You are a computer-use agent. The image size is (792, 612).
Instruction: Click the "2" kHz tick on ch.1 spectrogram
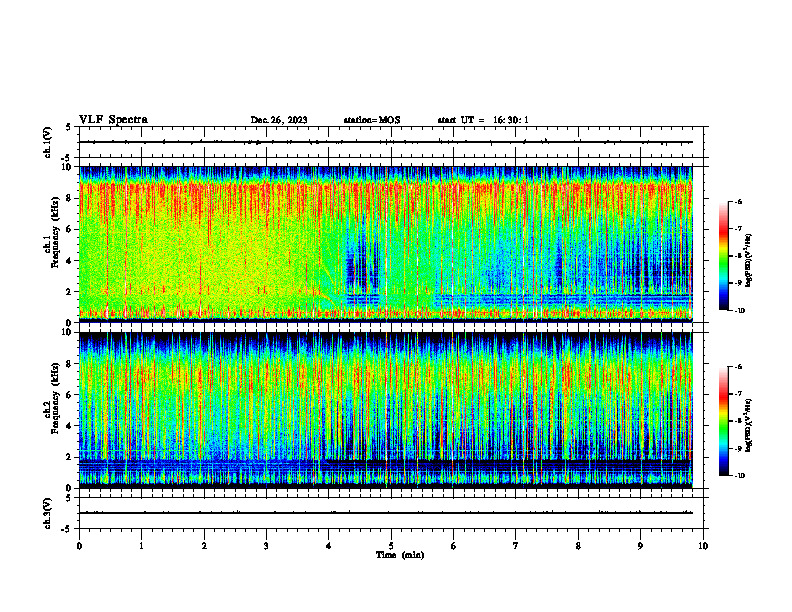pyautogui.click(x=68, y=291)
